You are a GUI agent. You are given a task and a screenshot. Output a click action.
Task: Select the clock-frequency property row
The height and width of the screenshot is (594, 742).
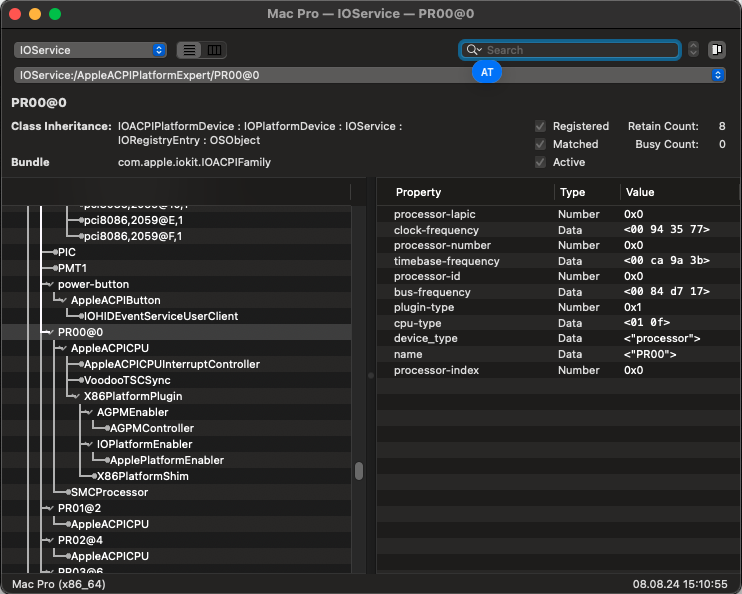click(558, 230)
